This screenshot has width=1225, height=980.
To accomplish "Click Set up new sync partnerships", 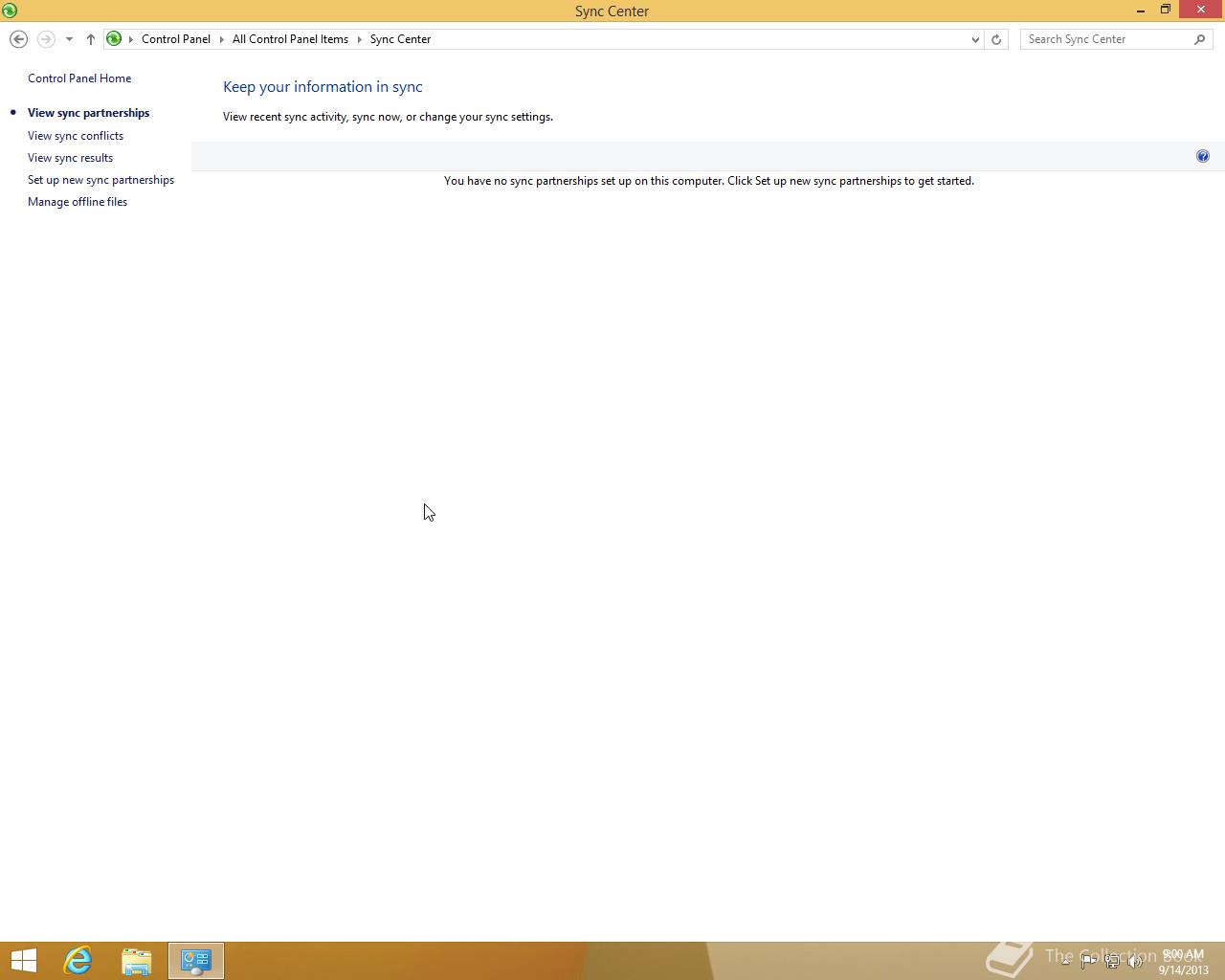I will 100,180.
